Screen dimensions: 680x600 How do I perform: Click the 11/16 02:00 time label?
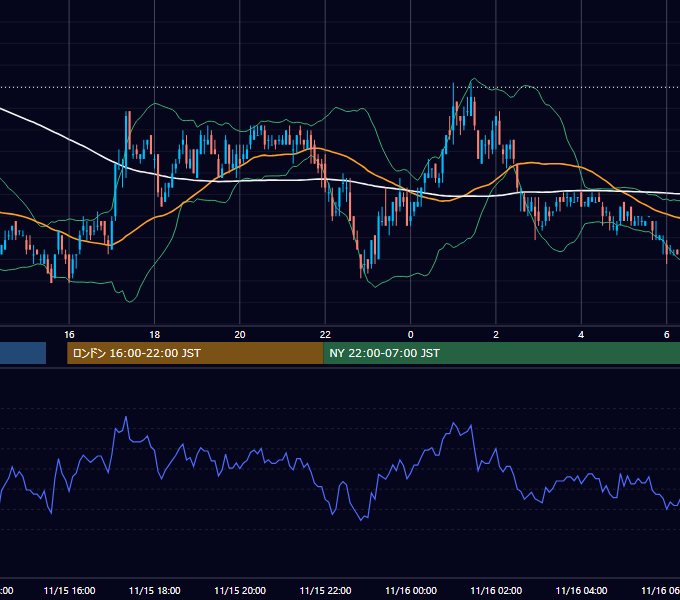(x=496, y=590)
